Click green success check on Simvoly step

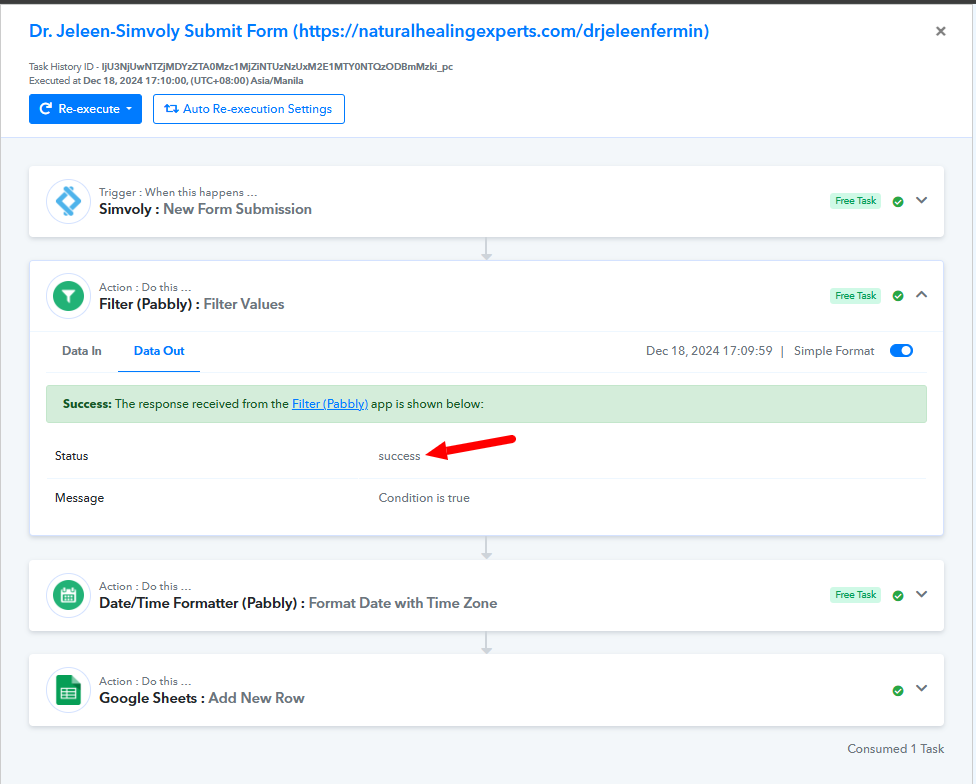(898, 202)
